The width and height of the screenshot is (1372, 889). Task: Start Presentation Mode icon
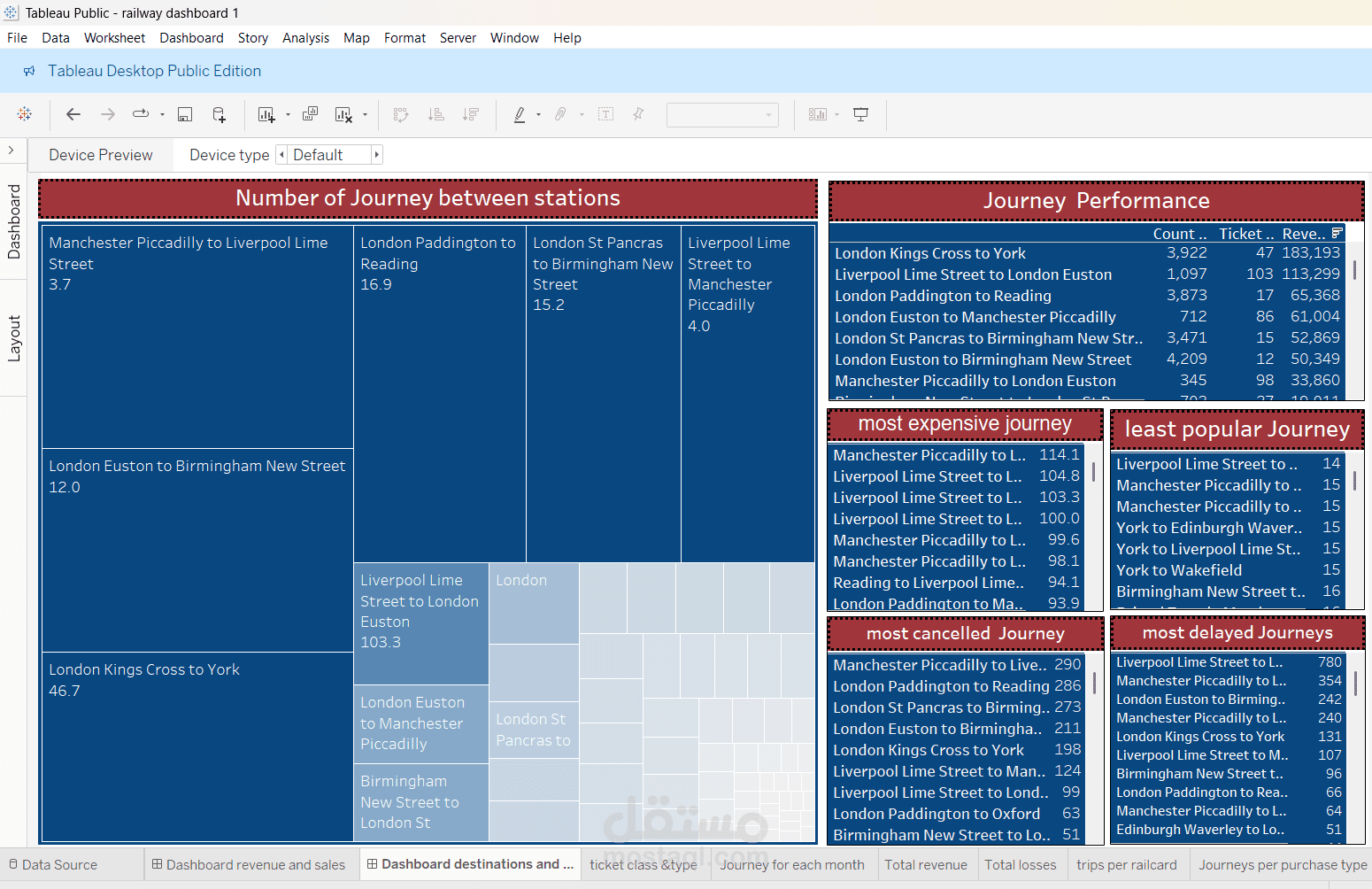click(x=860, y=114)
